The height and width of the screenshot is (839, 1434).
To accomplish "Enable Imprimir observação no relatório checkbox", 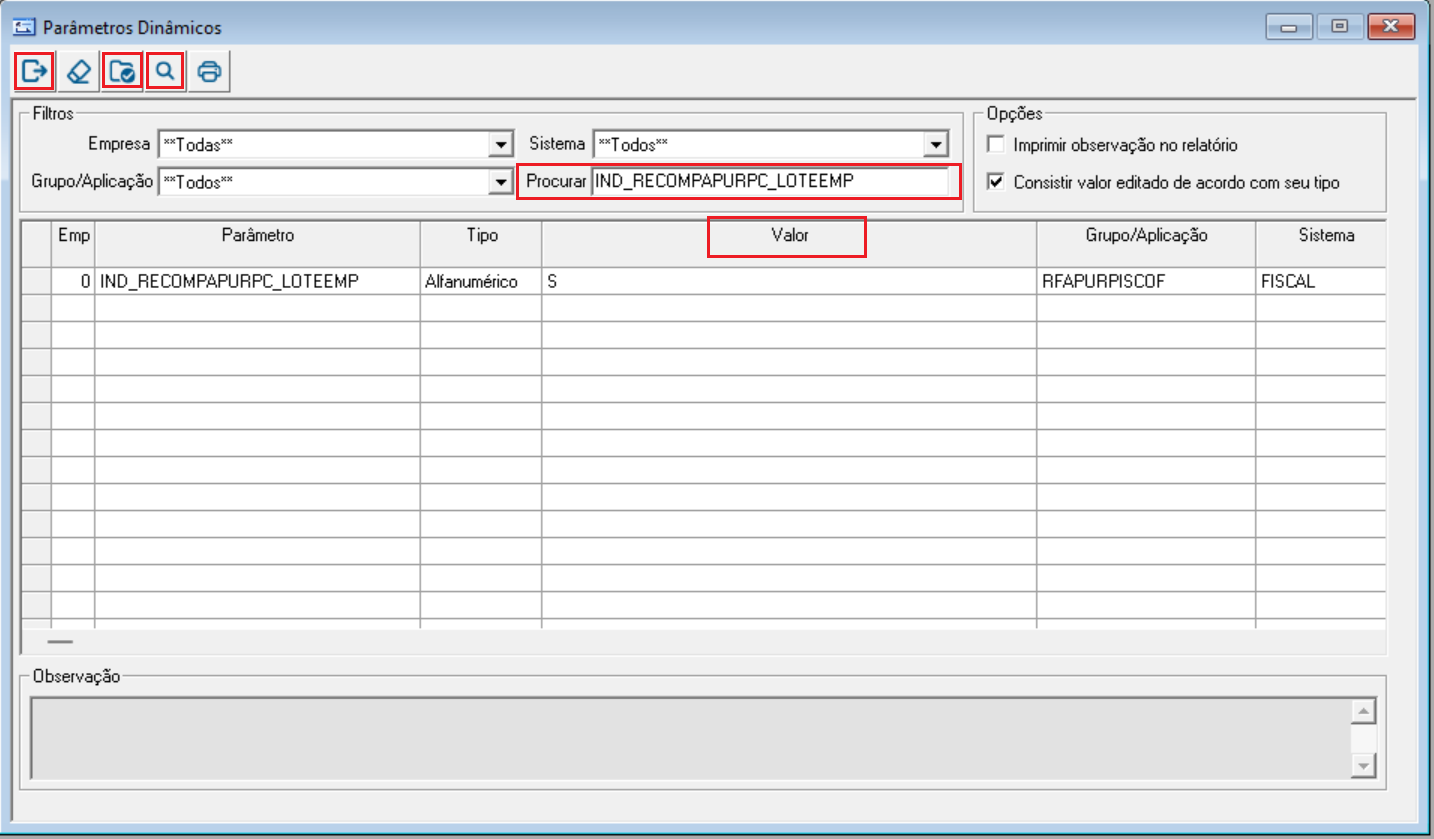I will pyautogui.click(x=996, y=145).
